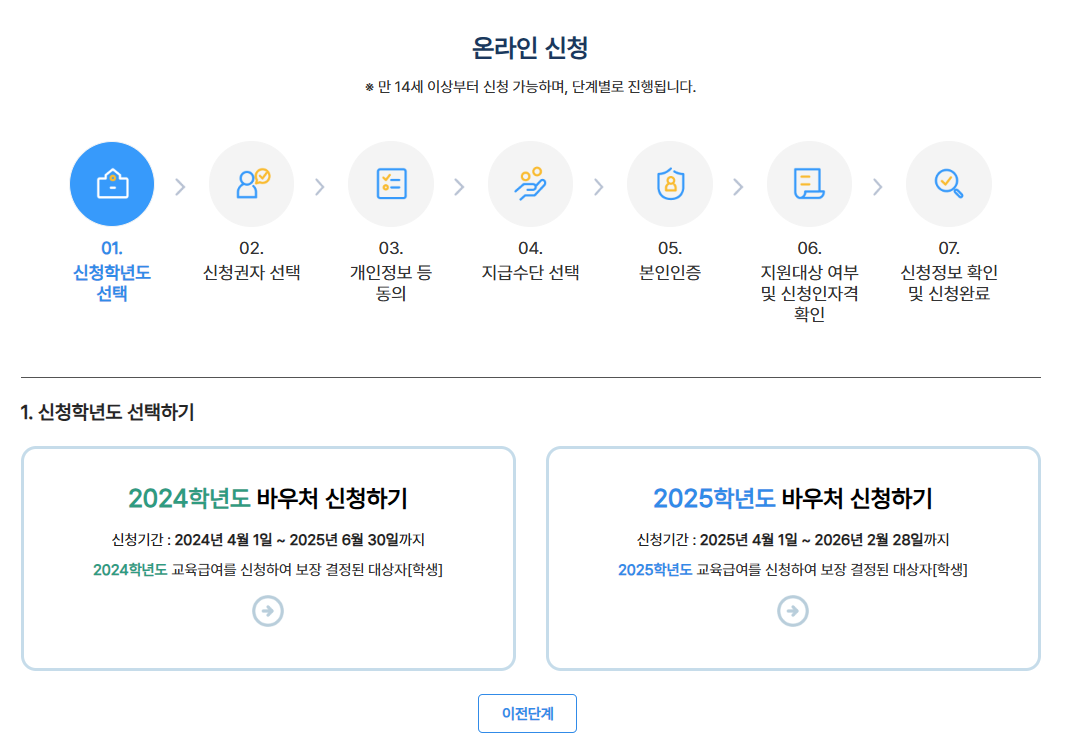Select the 지급수단 선택 hand icon
This screenshot has height=746, width=1083.
pos(530,183)
